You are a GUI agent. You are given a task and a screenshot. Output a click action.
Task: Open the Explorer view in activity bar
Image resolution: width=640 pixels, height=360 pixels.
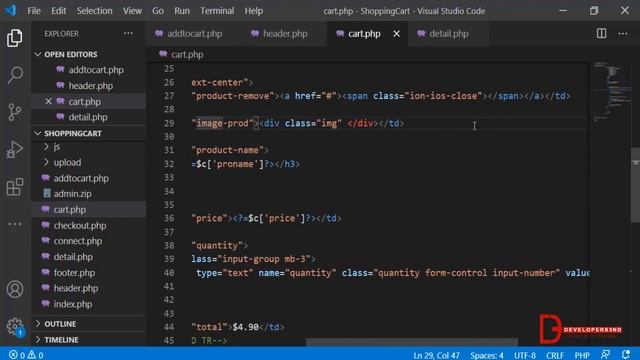pos(15,38)
